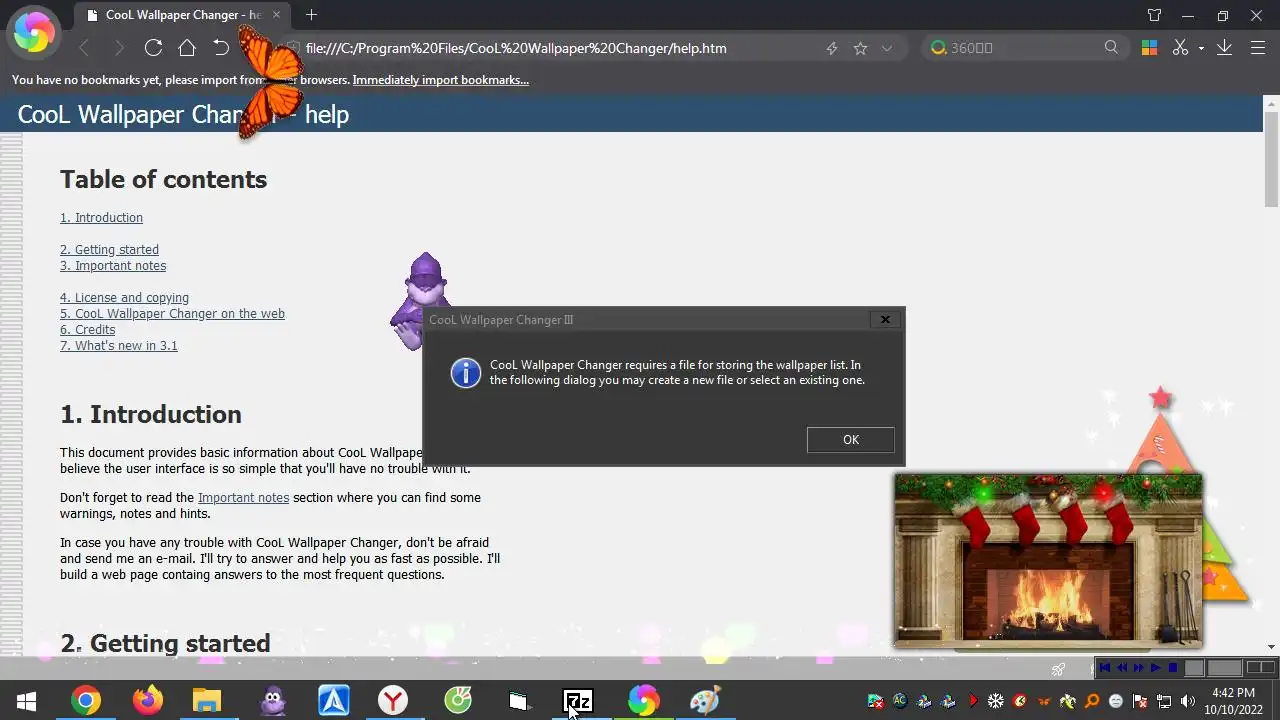Click the Table of contents heading
Screen dimensions: 1280x720
click(x=163, y=179)
